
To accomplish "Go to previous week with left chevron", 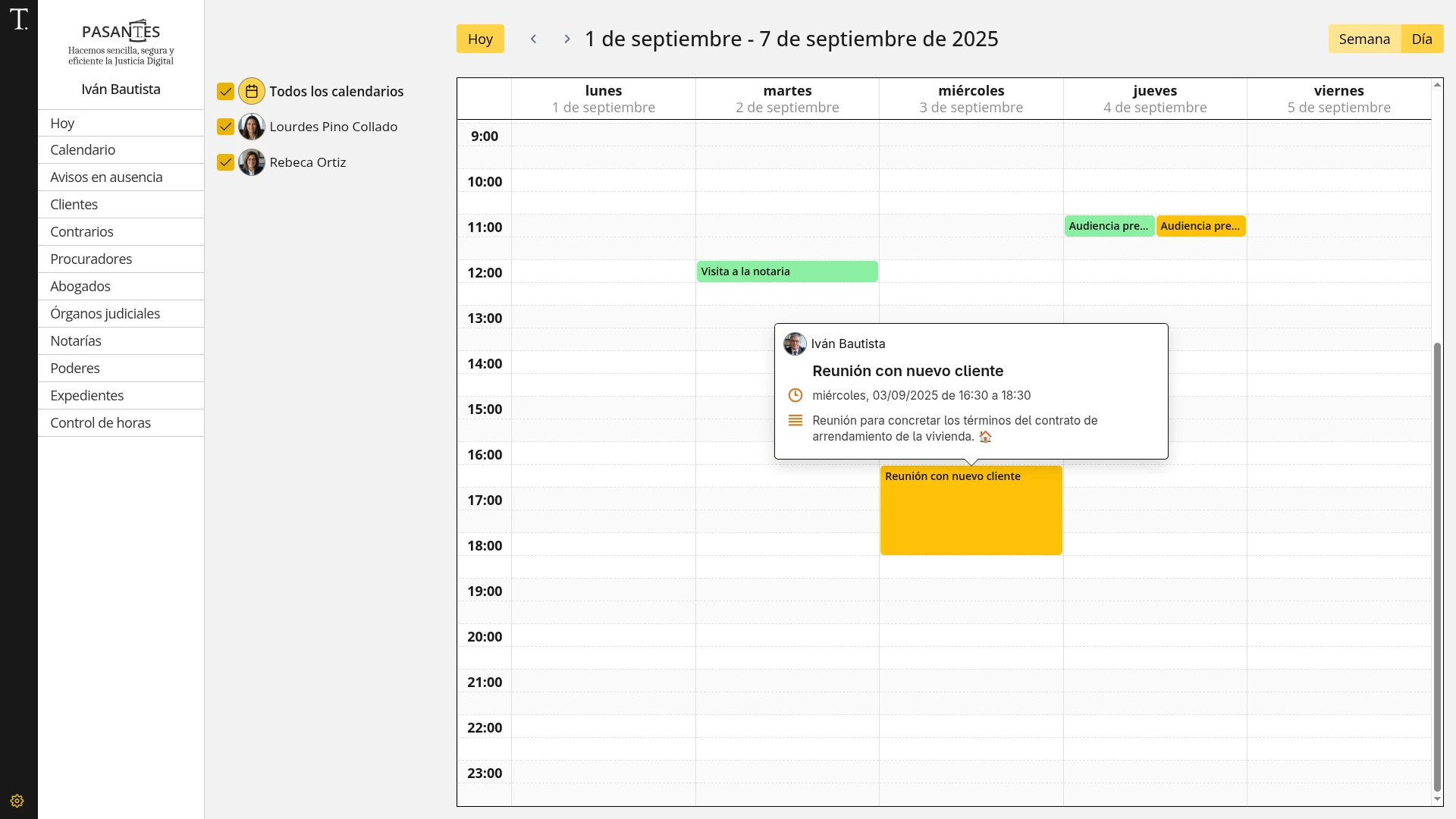I will pos(533,39).
